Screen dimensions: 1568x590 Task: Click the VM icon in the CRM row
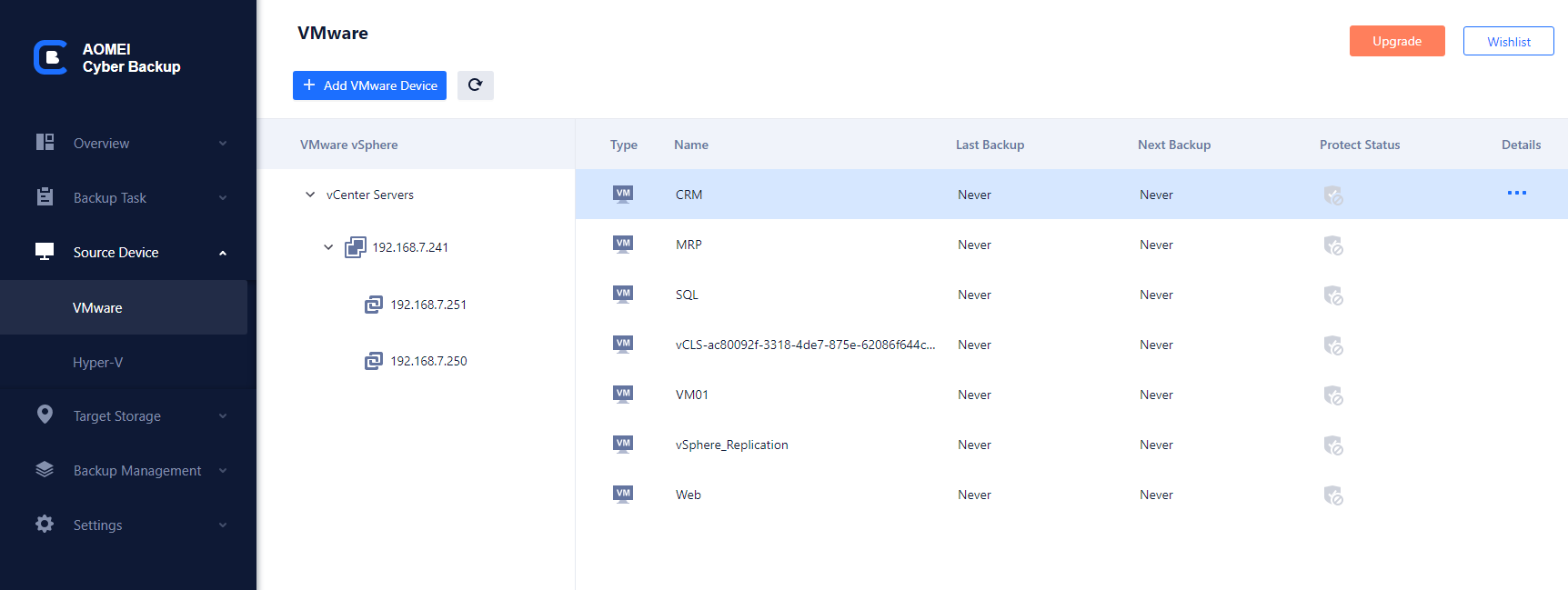(623, 195)
